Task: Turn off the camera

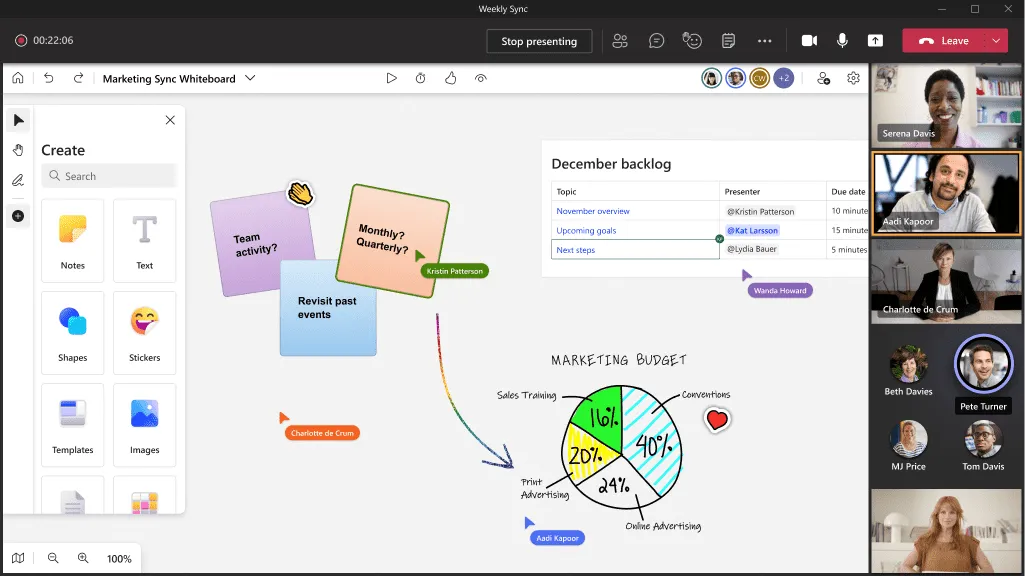Action: [x=809, y=40]
